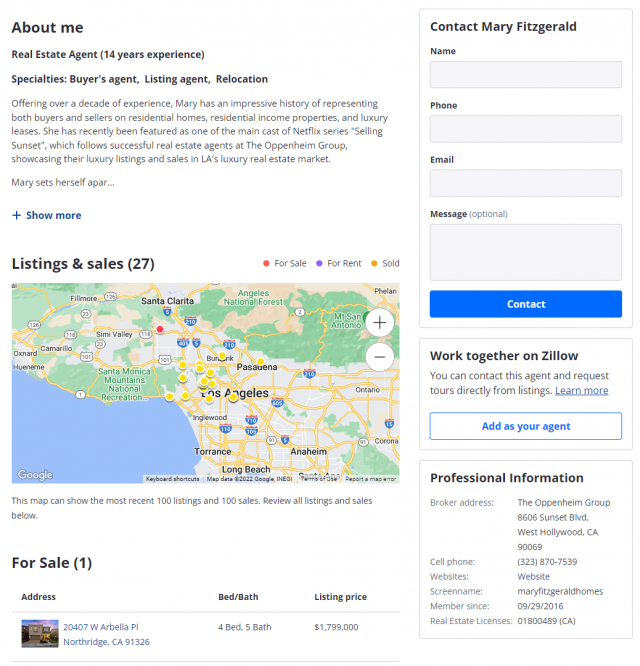The image size is (640, 666).
Task: Click Report a map error link
Action: tap(371, 479)
